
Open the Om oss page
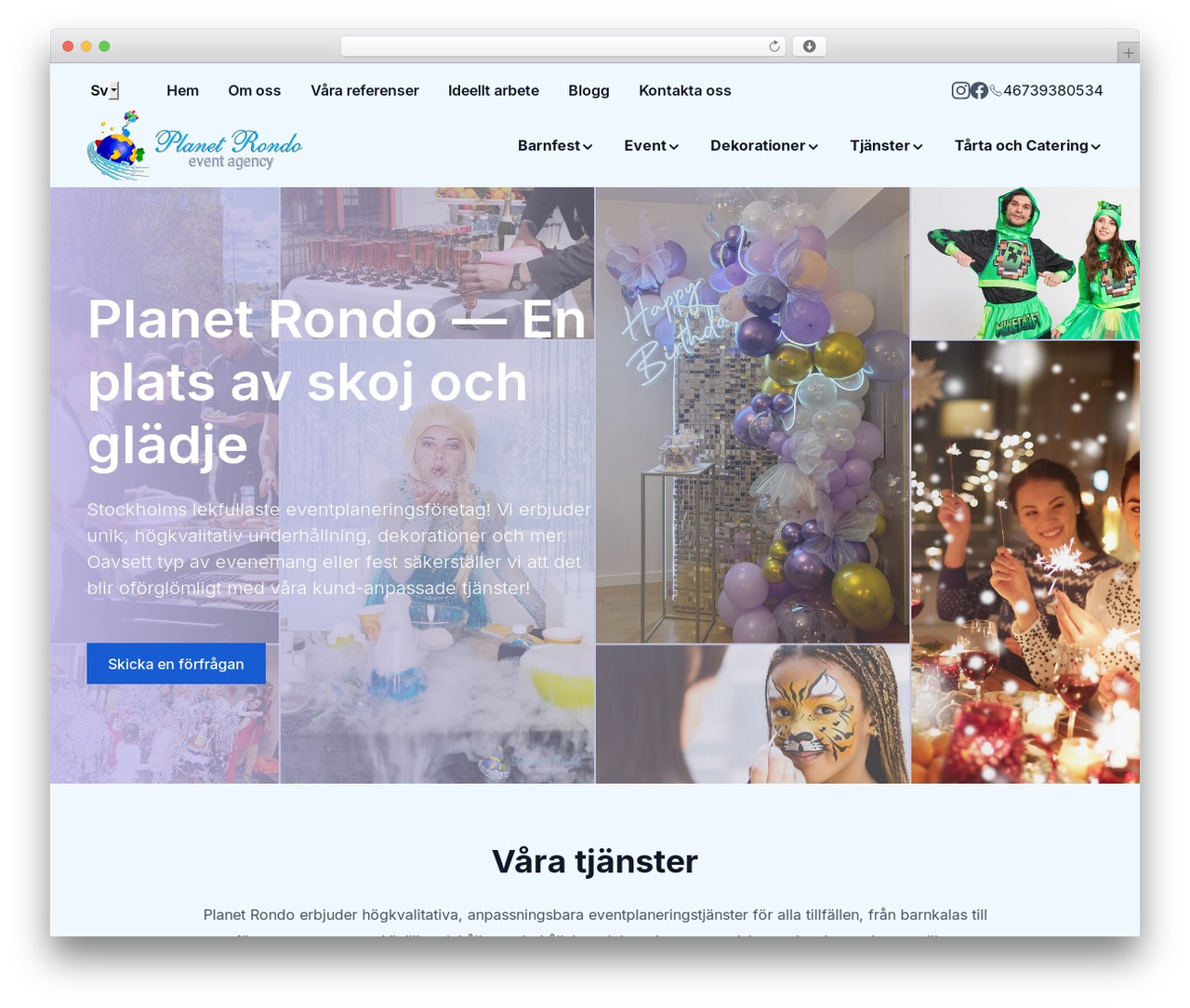coord(255,90)
